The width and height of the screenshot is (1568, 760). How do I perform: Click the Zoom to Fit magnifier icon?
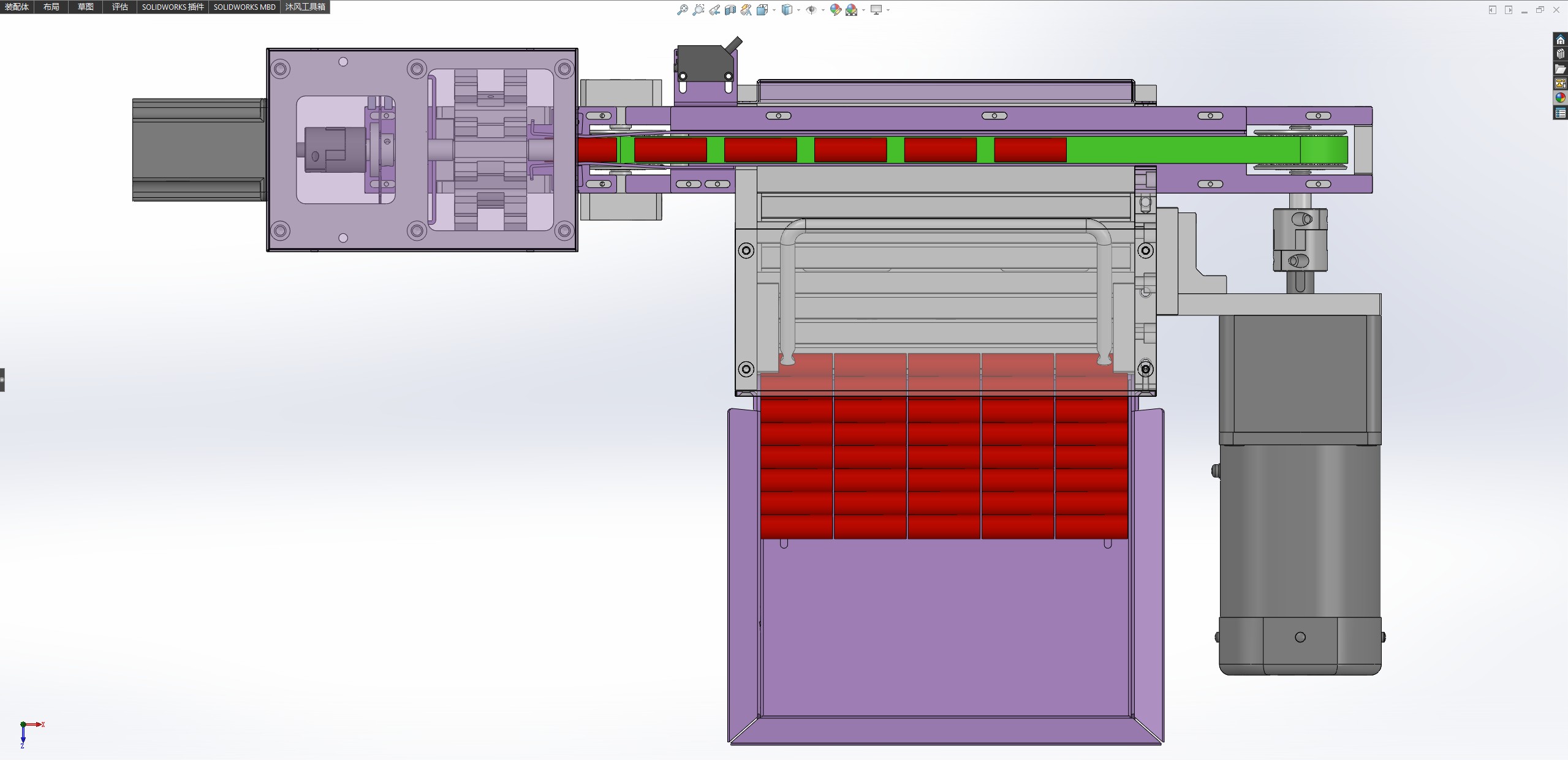click(682, 10)
